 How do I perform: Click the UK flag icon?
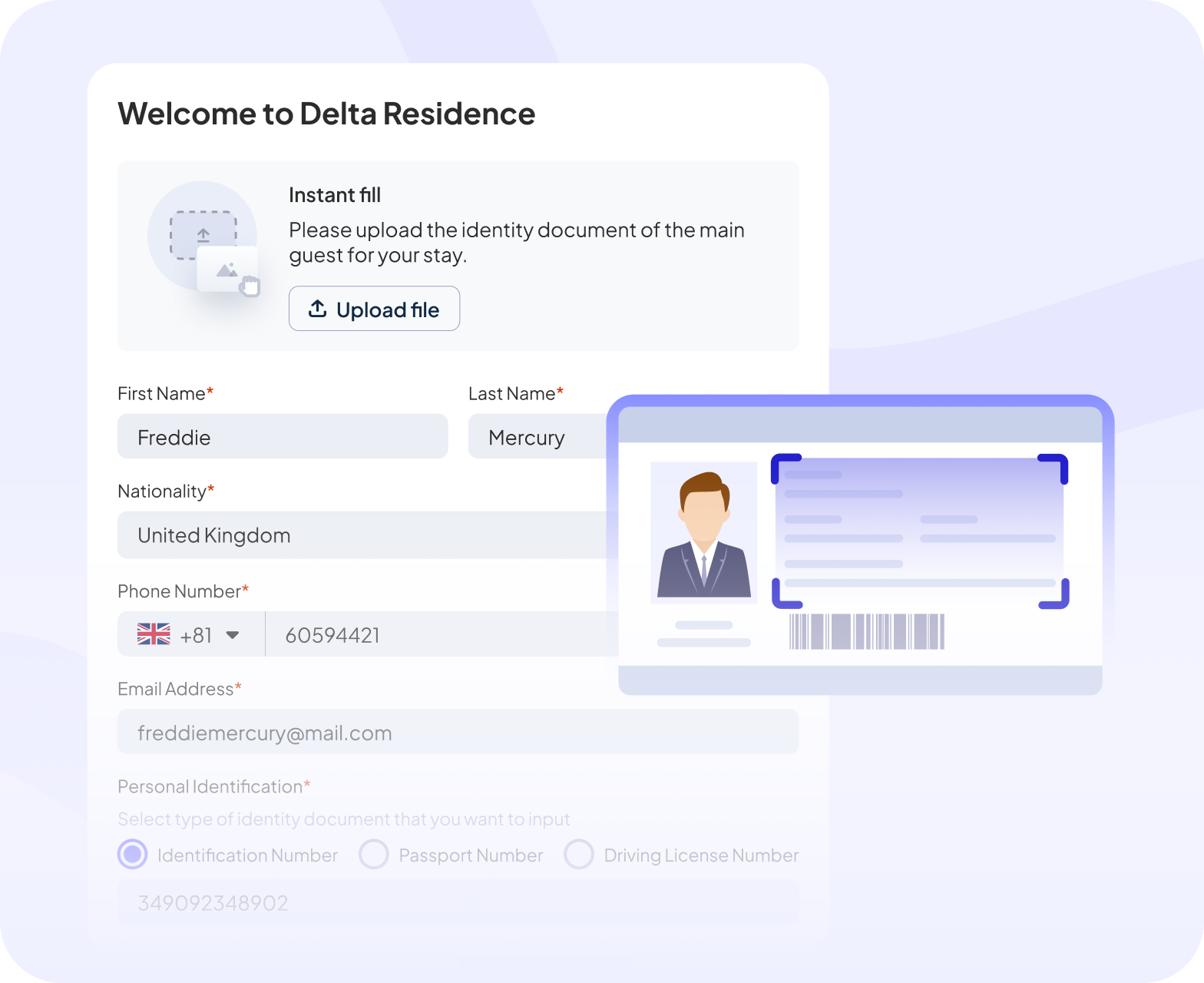154,634
